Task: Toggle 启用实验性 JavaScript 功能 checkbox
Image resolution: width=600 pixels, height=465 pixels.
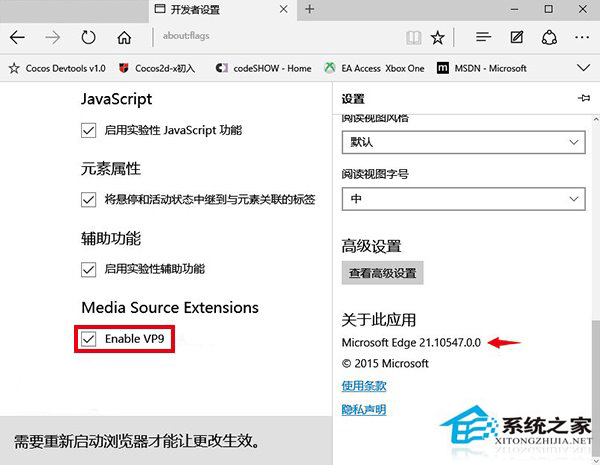Action: (x=88, y=131)
